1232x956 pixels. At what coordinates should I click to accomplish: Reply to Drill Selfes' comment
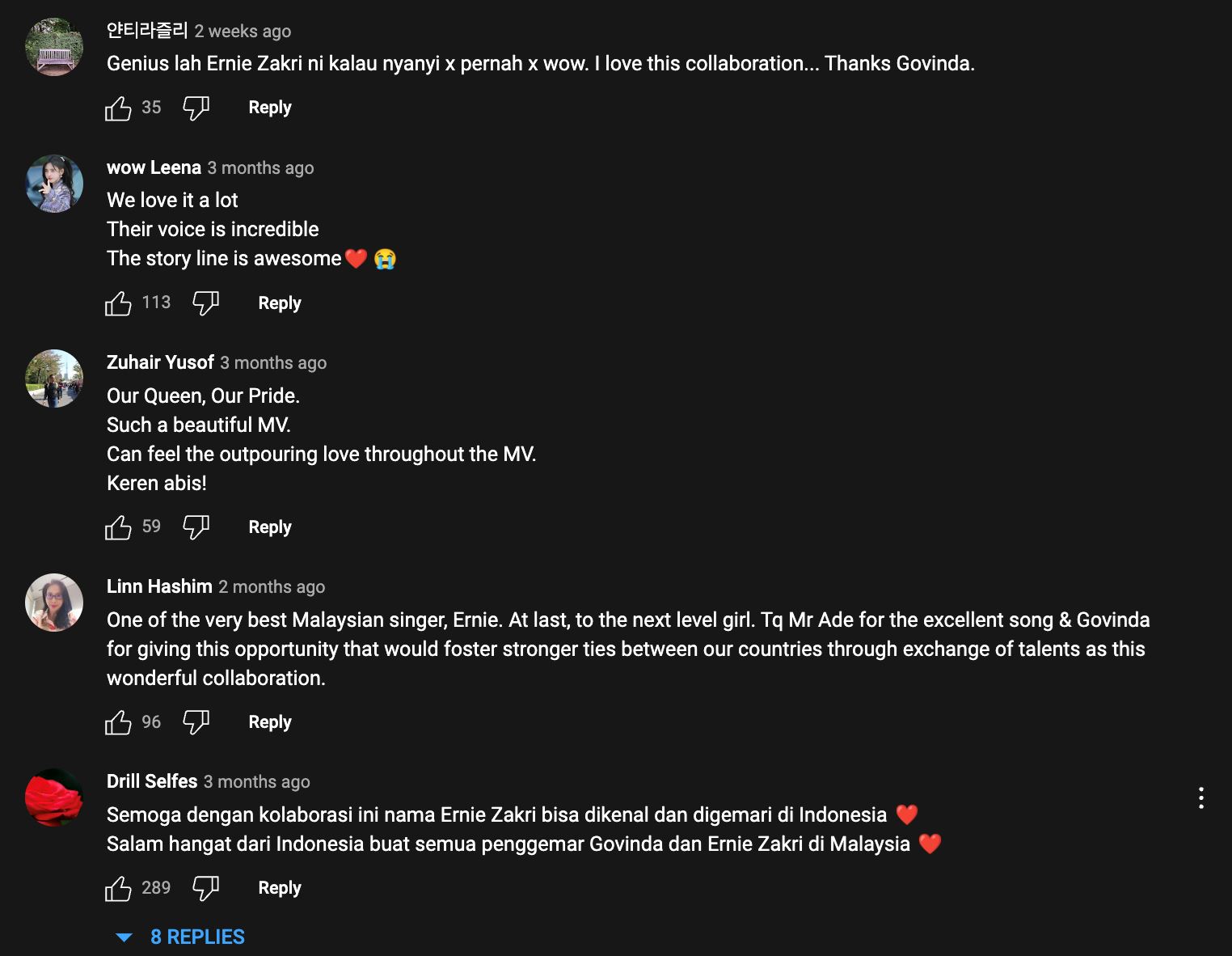pyautogui.click(x=279, y=888)
